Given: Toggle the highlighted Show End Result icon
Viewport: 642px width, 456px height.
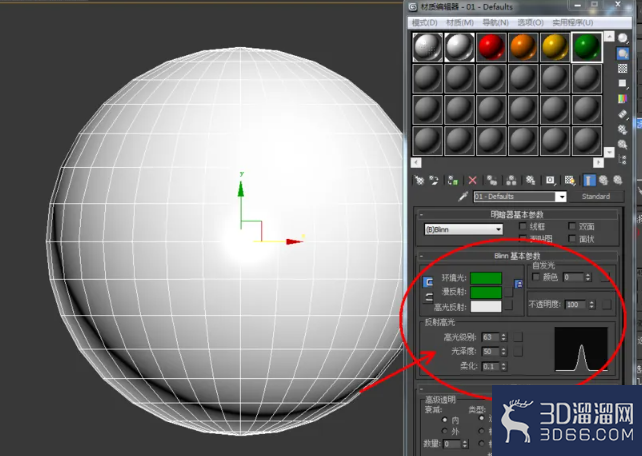Looking at the screenshot, I should click(x=589, y=180).
